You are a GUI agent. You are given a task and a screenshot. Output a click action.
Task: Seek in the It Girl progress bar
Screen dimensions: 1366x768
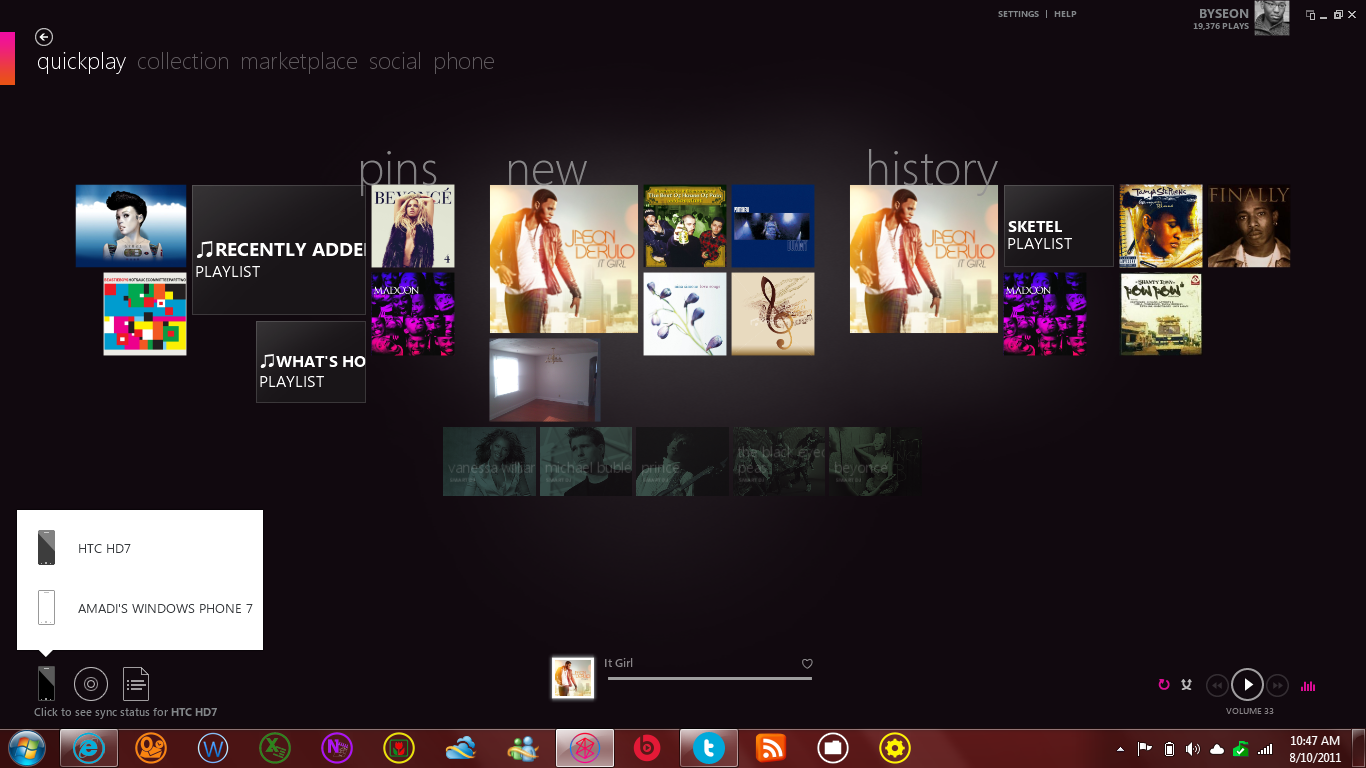point(710,679)
